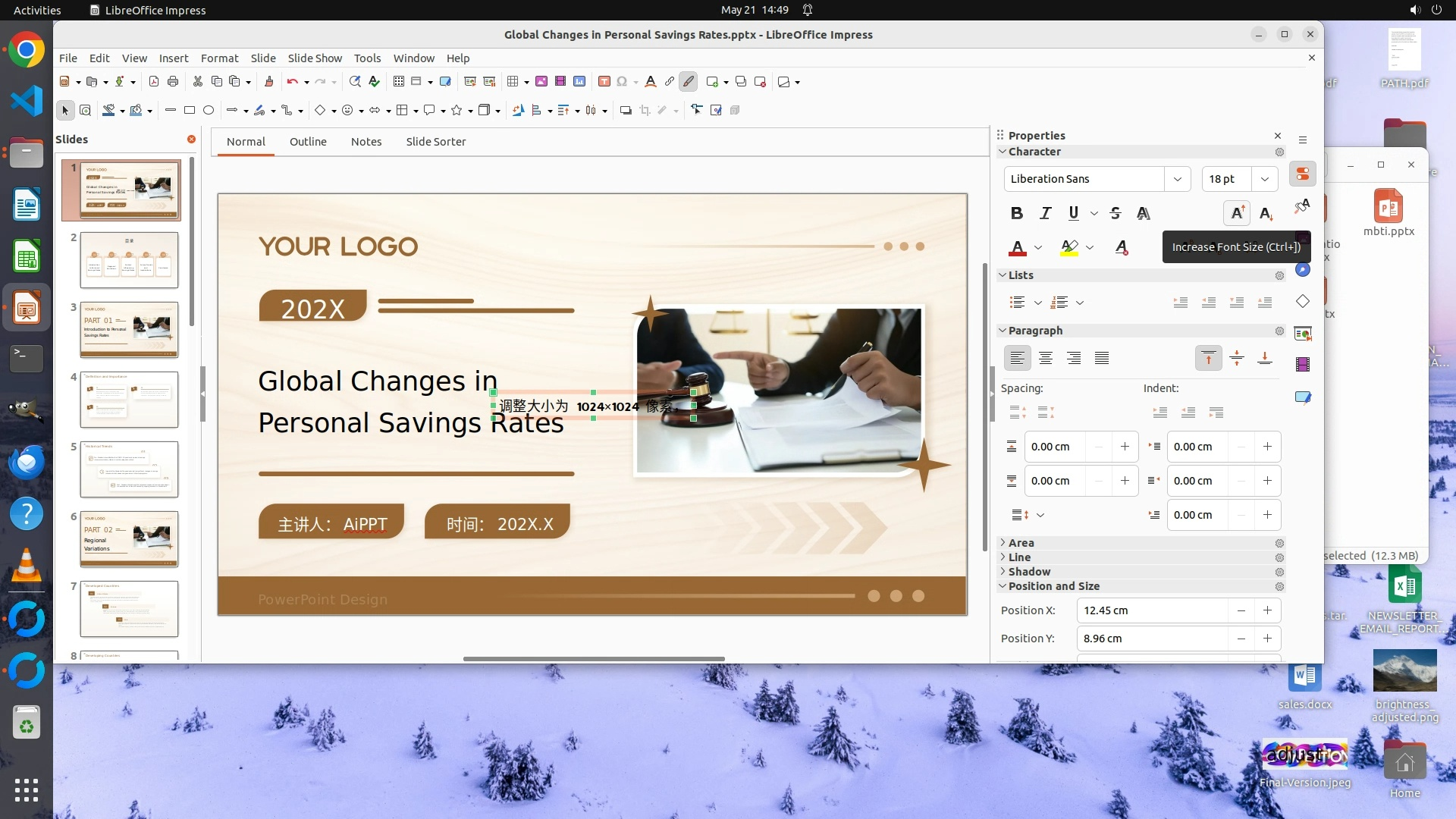Center align the paragraph text
The height and width of the screenshot is (819, 1456).
(1046, 358)
